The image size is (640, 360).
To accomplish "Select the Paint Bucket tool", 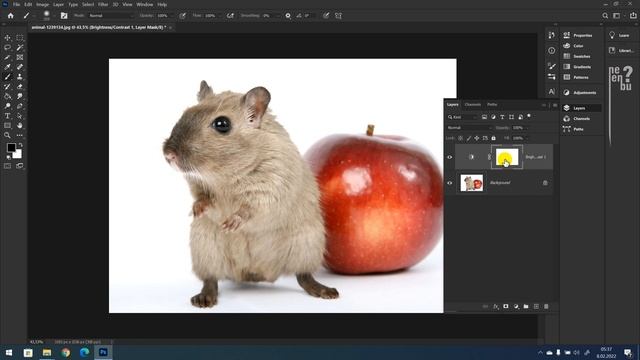I will pos(7,96).
